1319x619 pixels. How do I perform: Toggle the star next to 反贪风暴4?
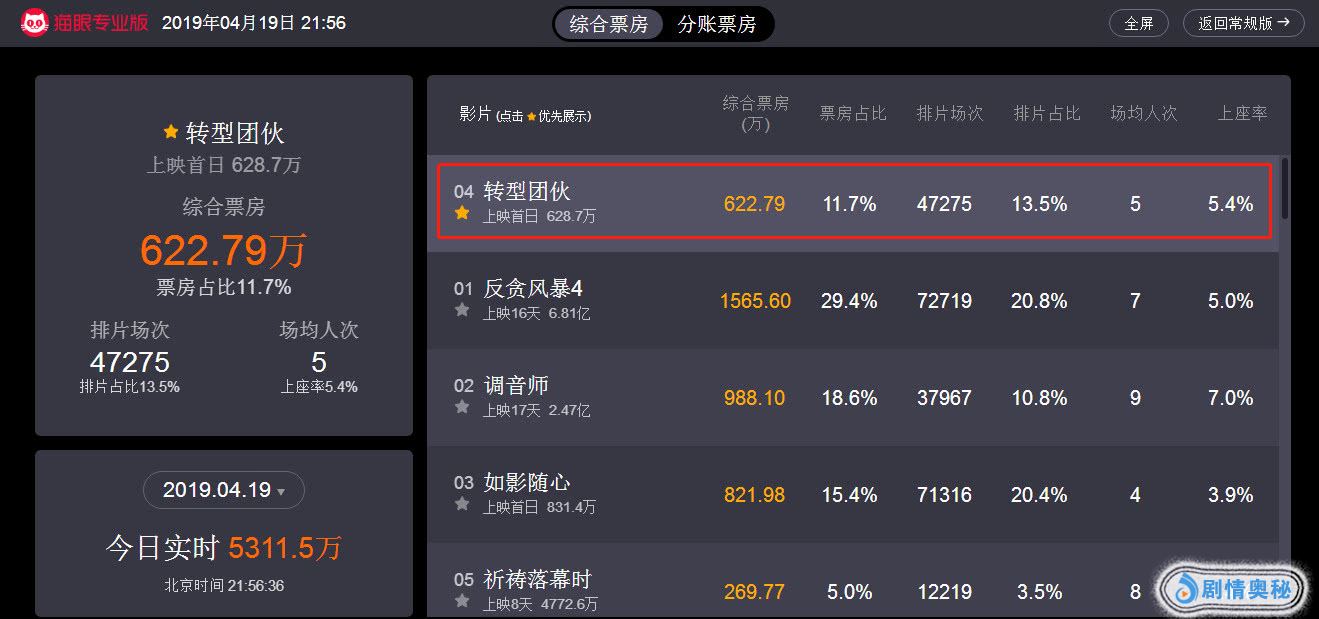pos(462,310)
